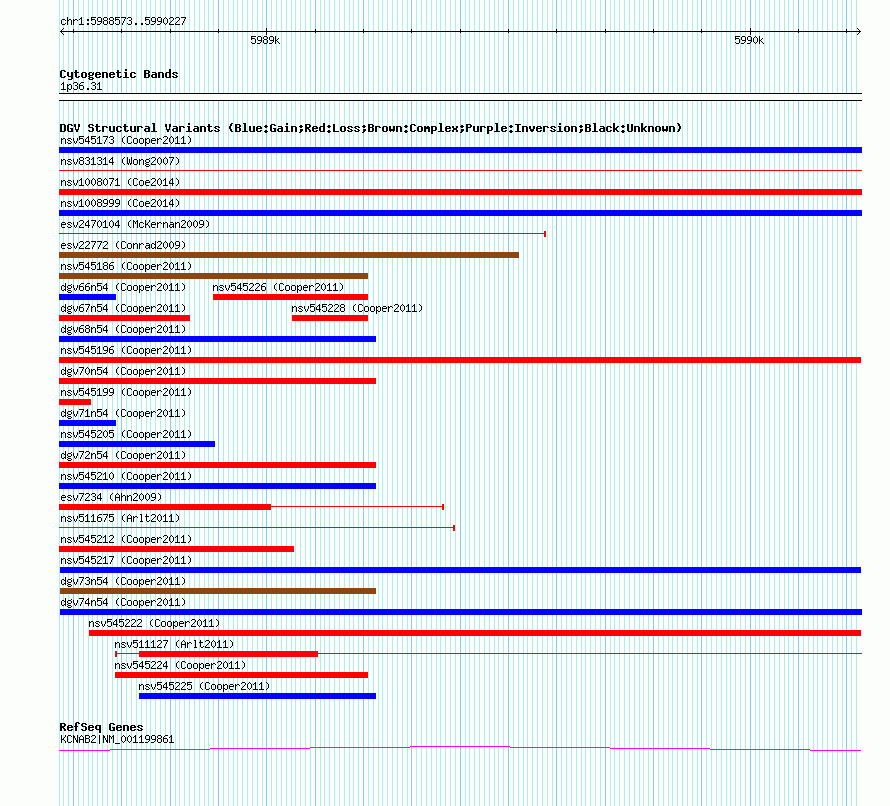Open variant nsv545205 (Cooper2011) label

click(x=126, y=434)
